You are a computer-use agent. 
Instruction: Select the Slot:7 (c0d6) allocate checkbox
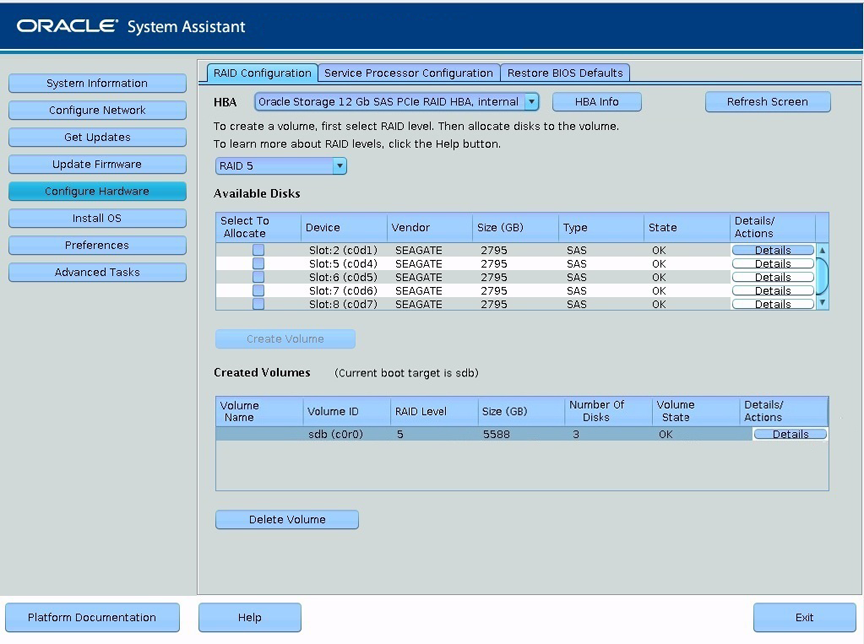click(258, 291)
